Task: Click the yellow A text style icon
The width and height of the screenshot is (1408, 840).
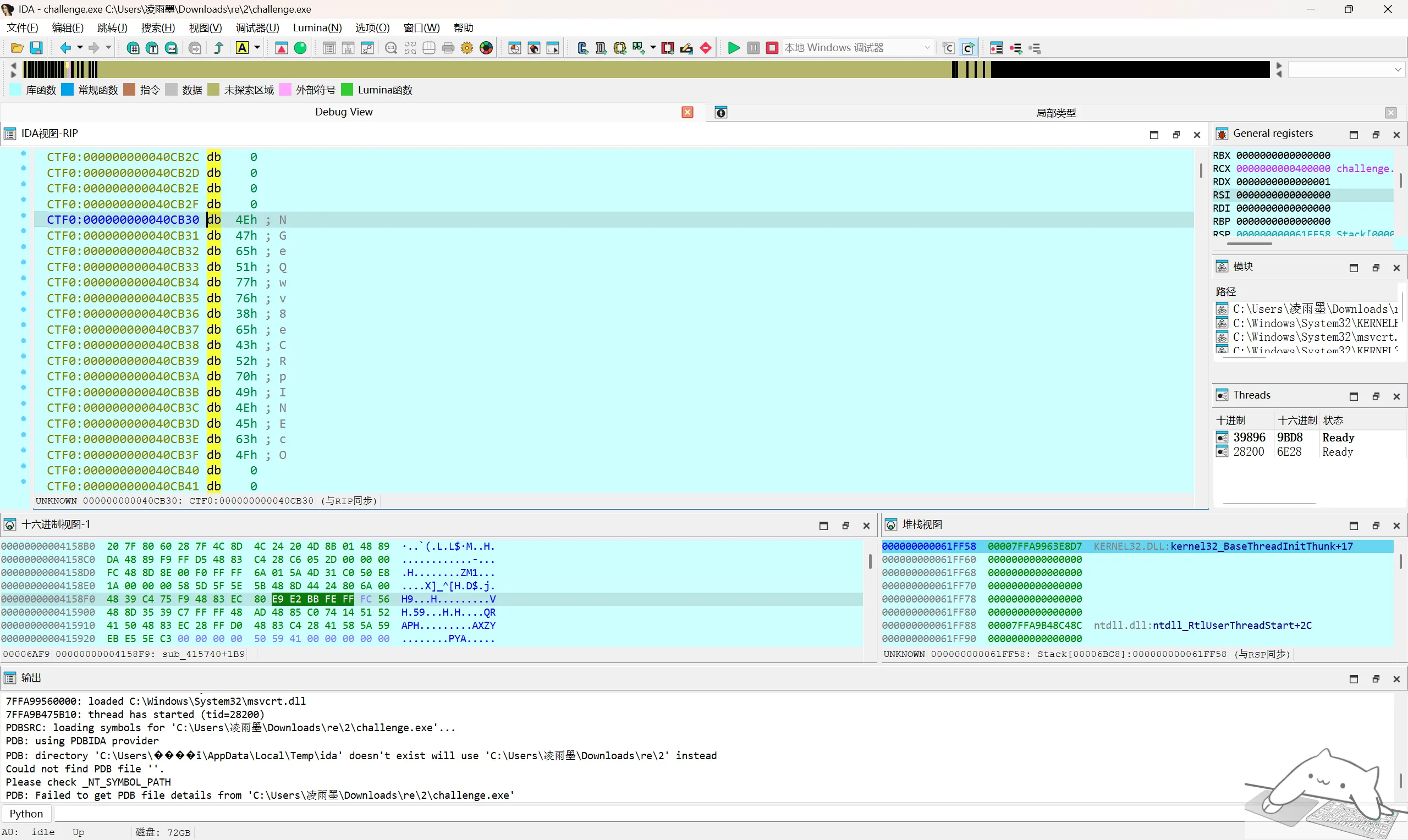Action: click(242, 48)
